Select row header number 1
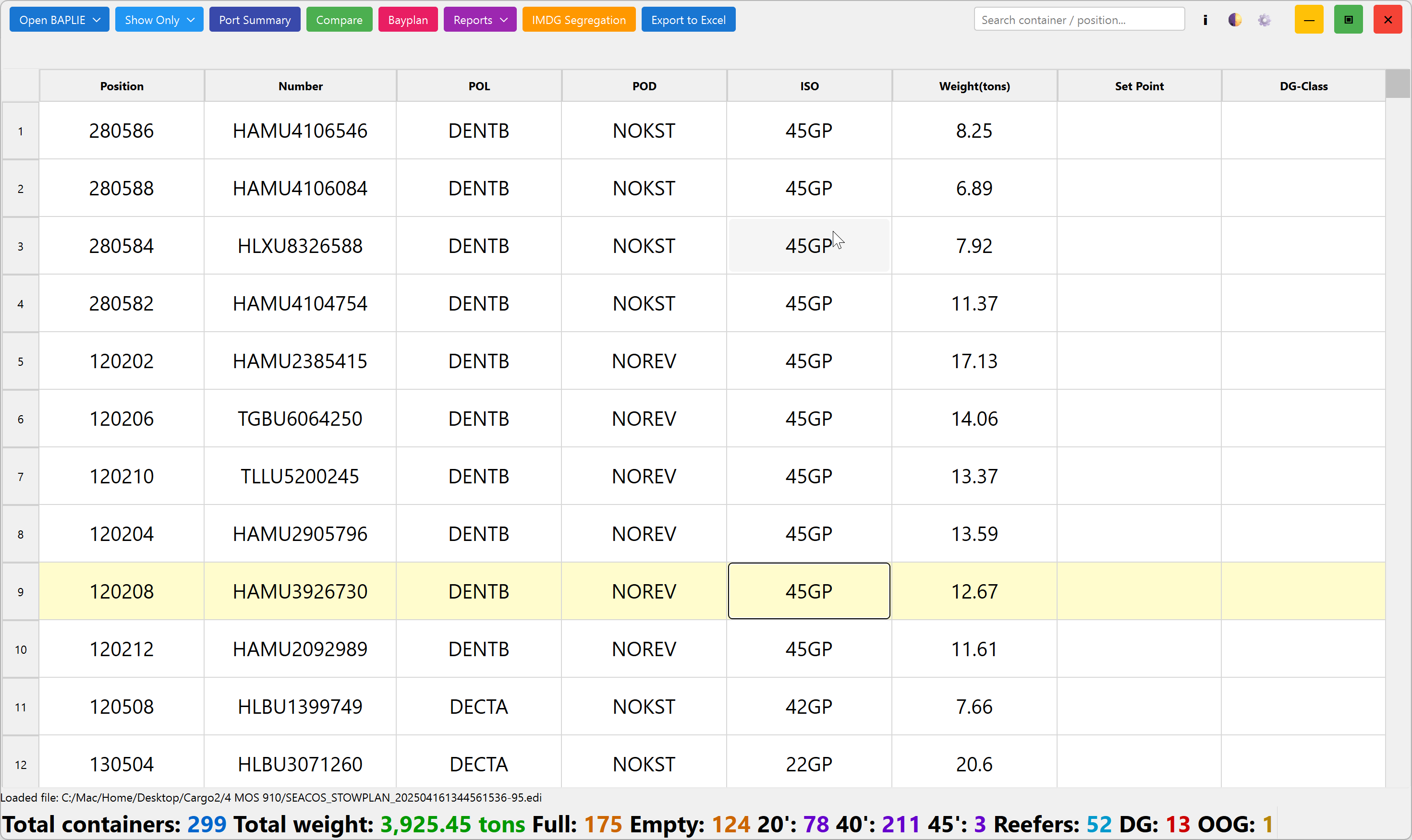Viewport: 1412px width, 840px height. (x=20, y=132)
